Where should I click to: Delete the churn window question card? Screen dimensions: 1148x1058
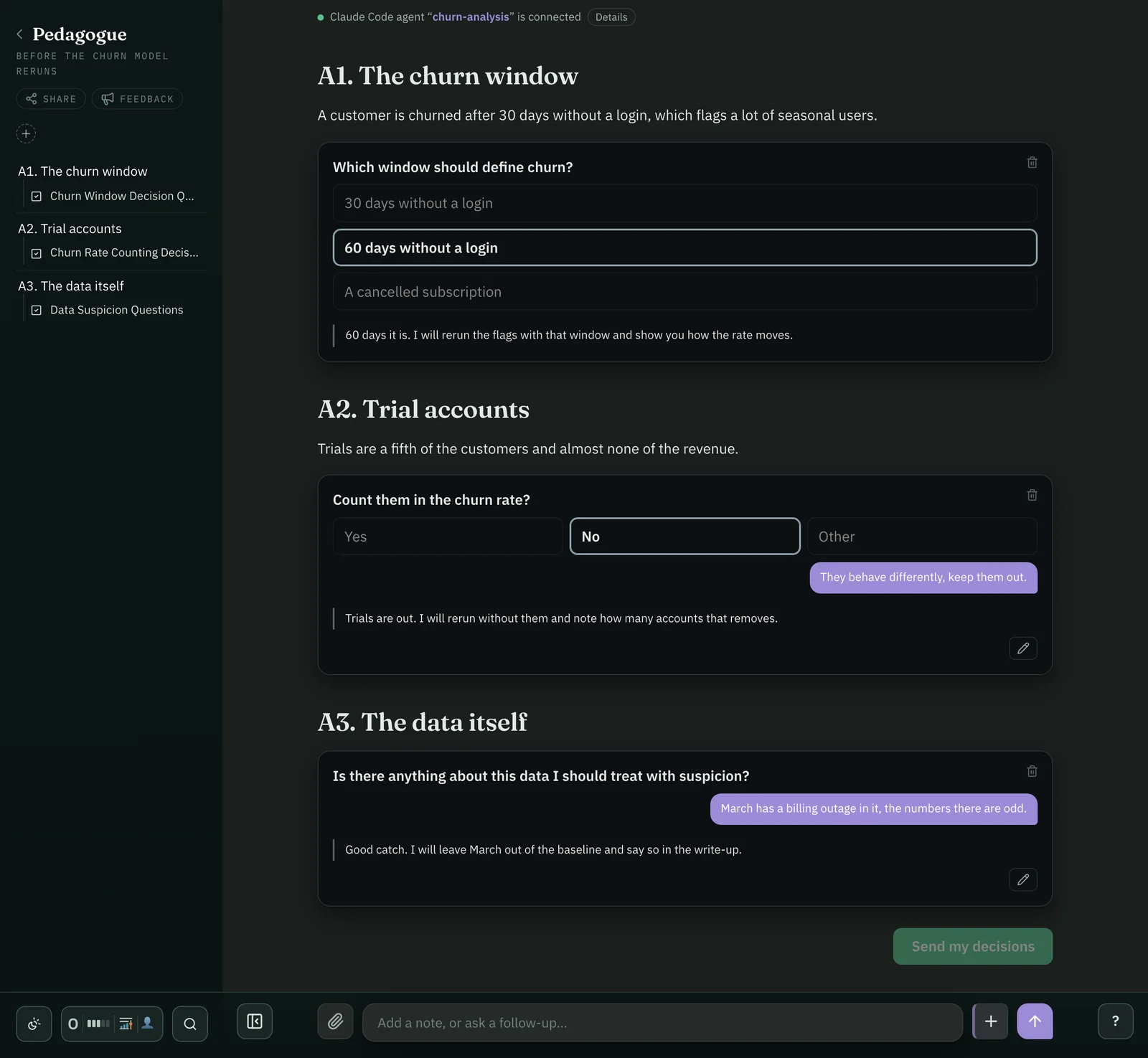(1032, 163)
